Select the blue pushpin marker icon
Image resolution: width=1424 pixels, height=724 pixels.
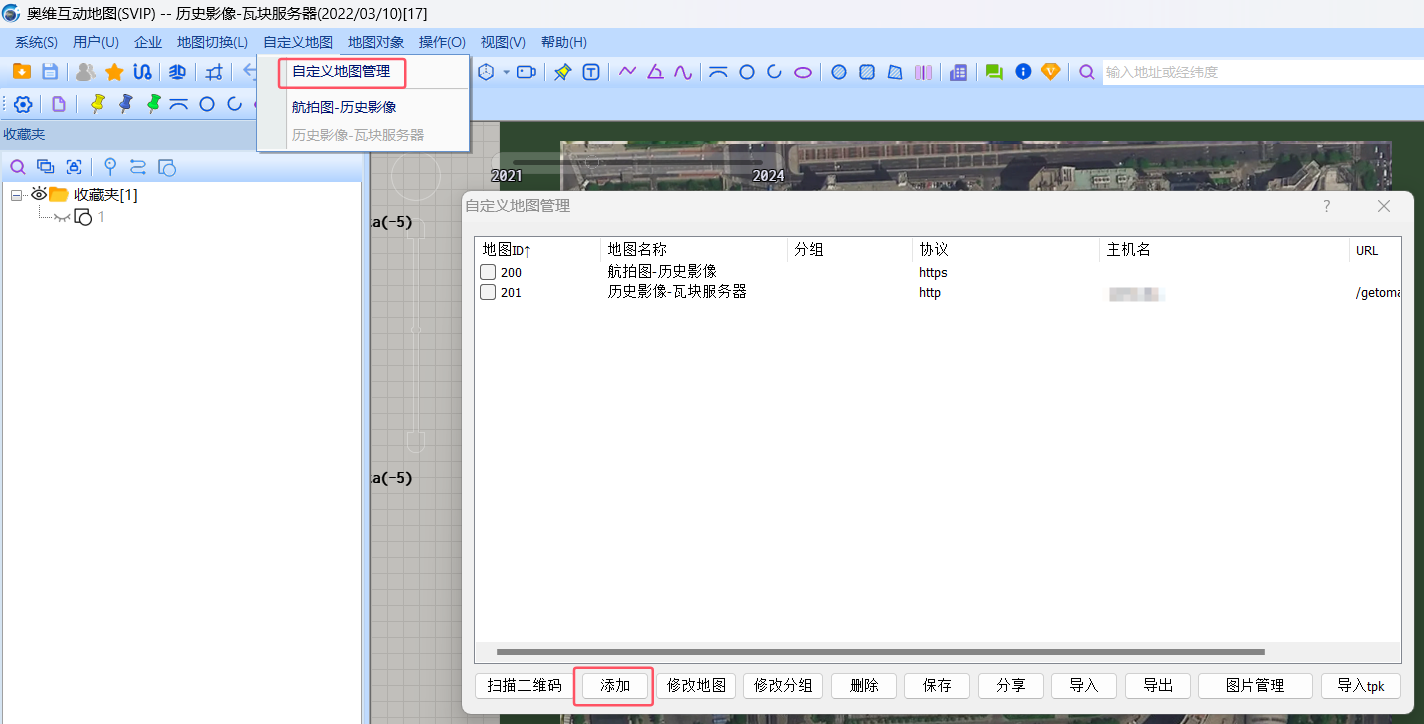125,103
